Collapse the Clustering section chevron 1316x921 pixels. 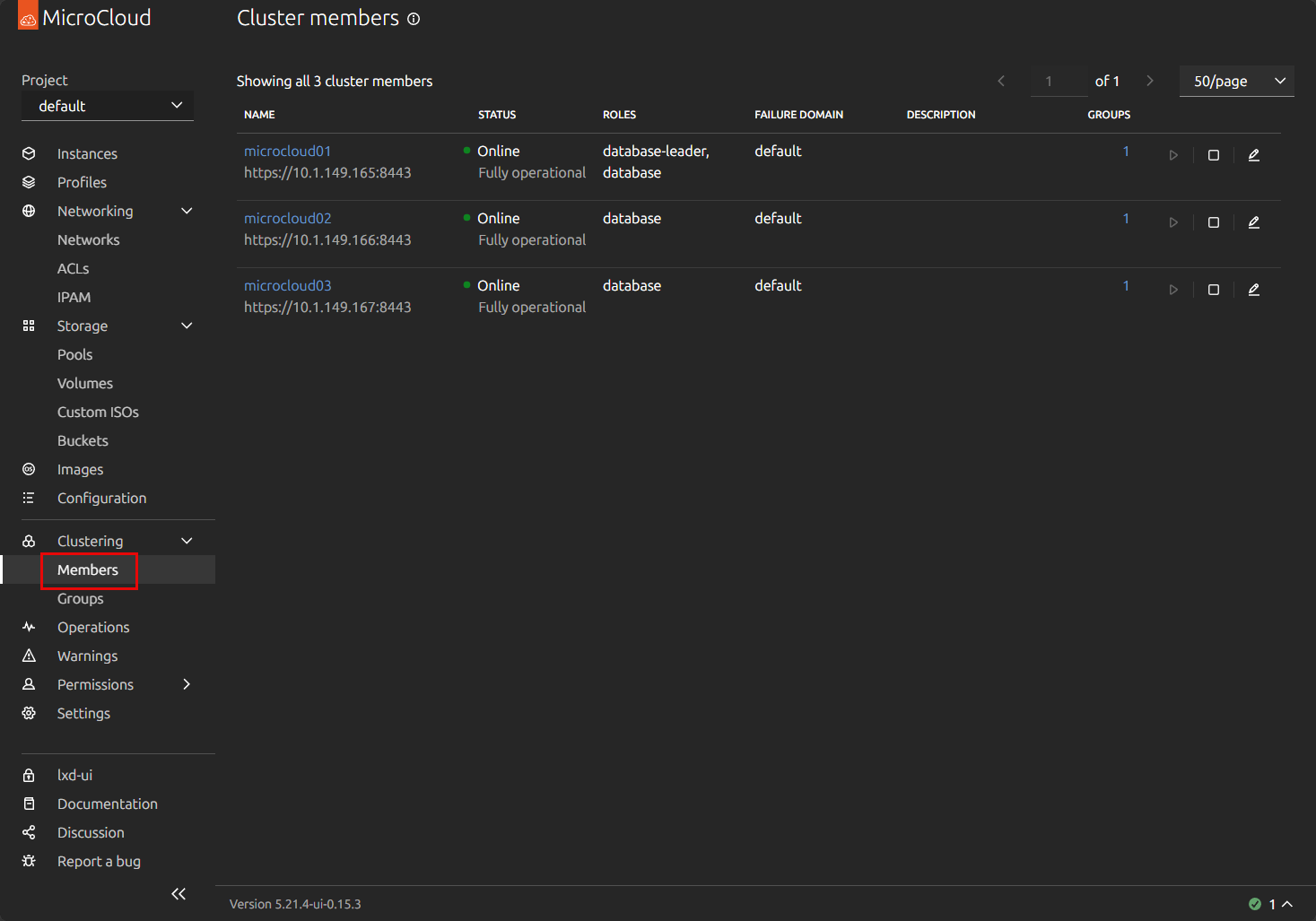[x=187, y=541]
